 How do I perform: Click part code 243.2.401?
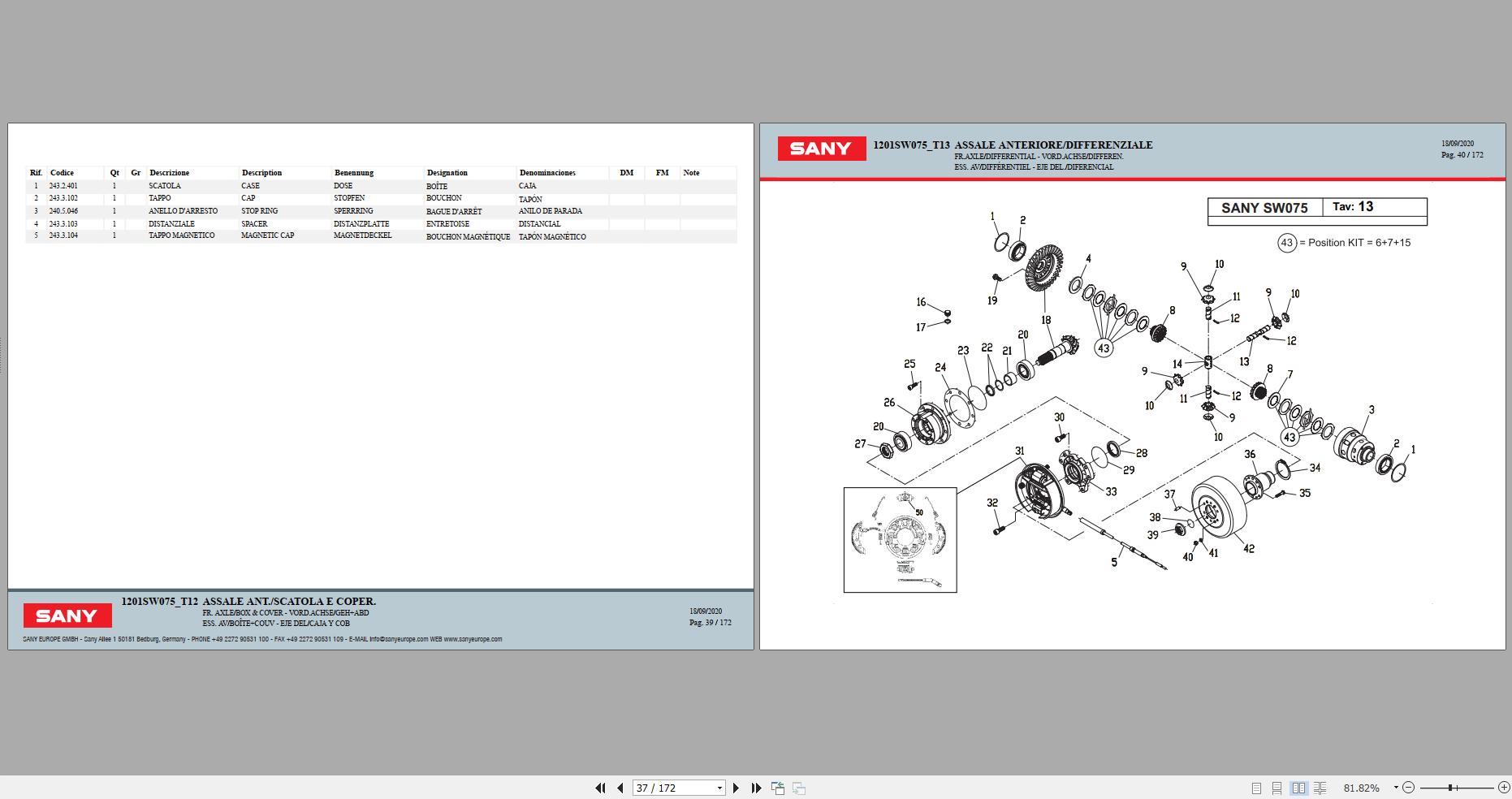point(63,186)
